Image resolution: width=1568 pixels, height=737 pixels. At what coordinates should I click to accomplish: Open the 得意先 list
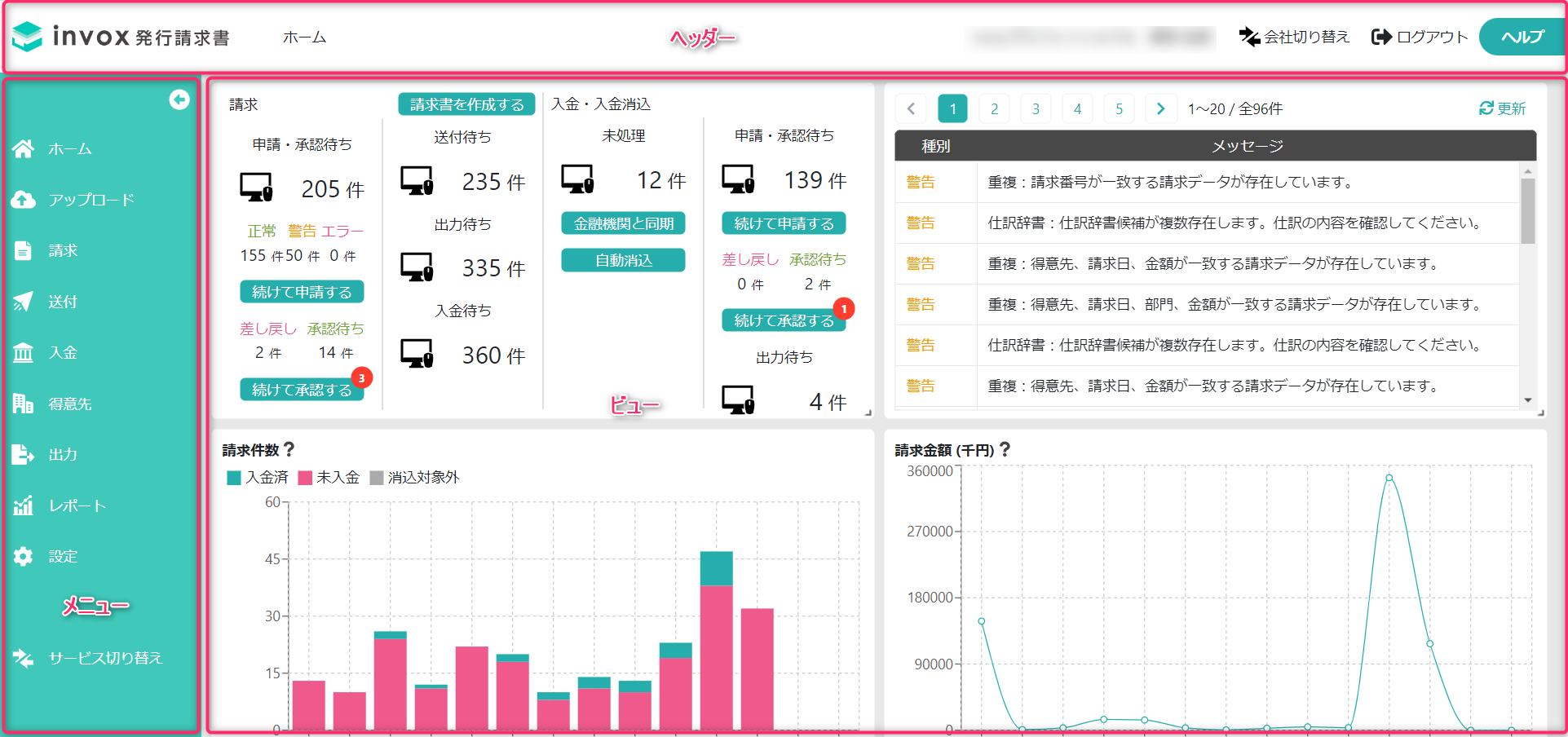coord(71,403)
